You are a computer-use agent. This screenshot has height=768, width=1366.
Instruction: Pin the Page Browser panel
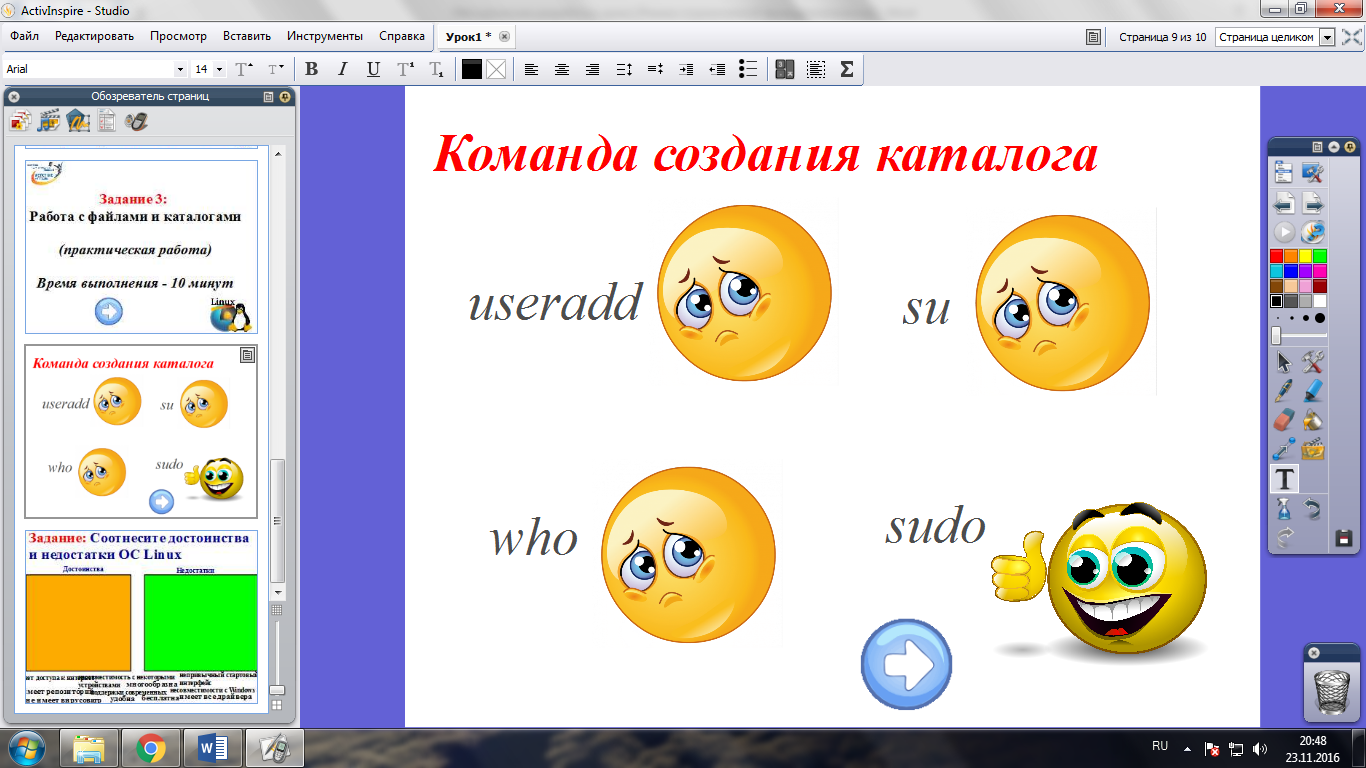285,97
